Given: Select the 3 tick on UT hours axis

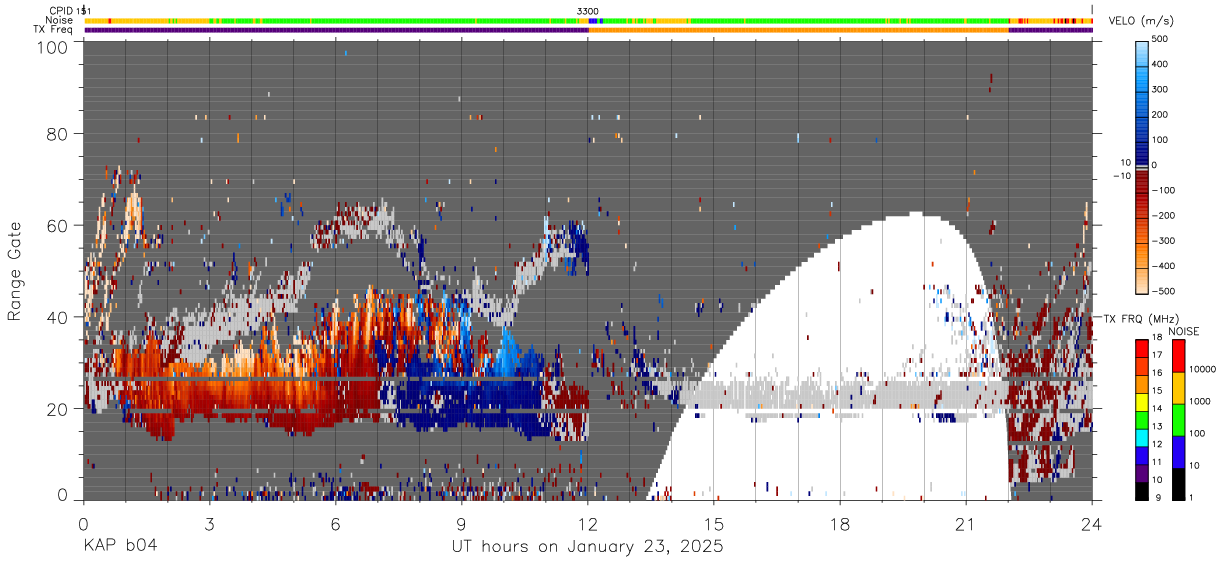Looking at the screenshot, I should (209, 523).
